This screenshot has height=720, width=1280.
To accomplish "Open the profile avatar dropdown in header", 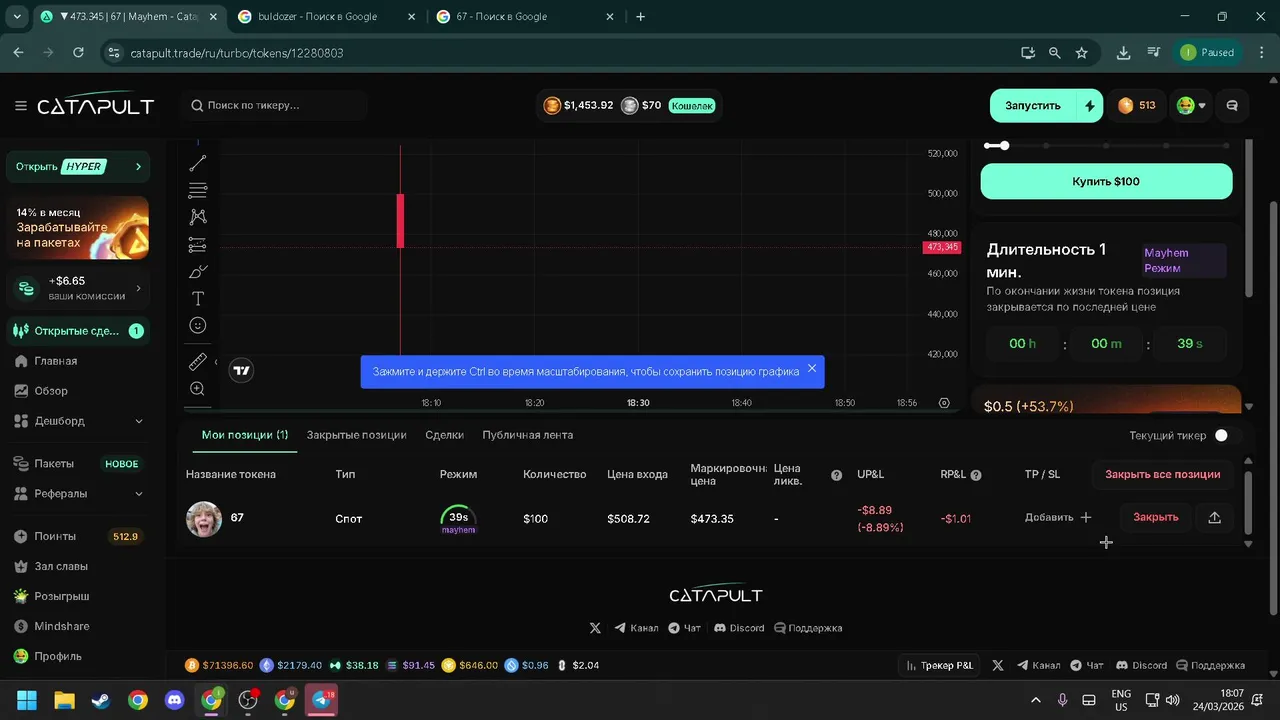I will point(1191,105).
